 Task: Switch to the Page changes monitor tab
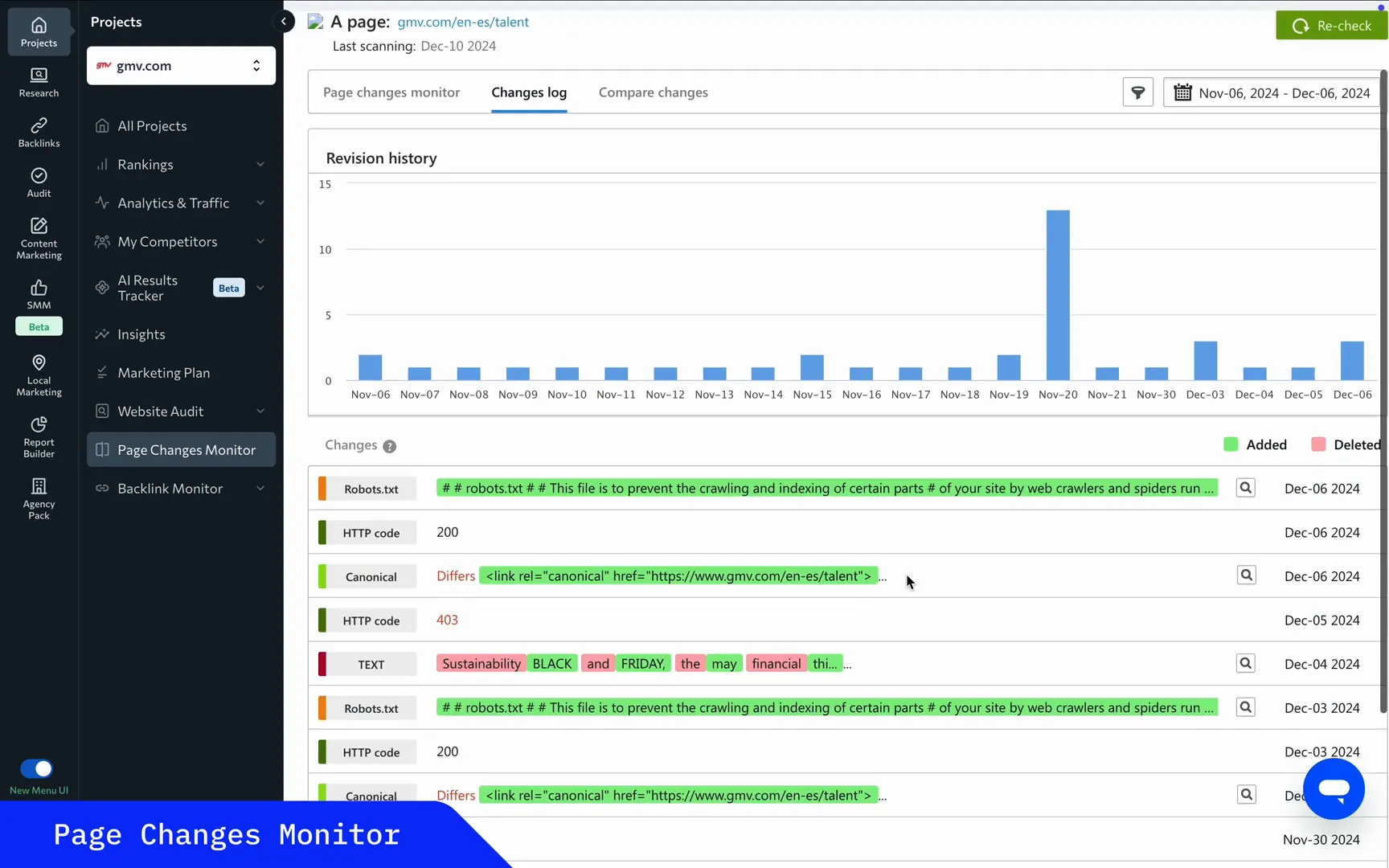(x=391, y=92)
